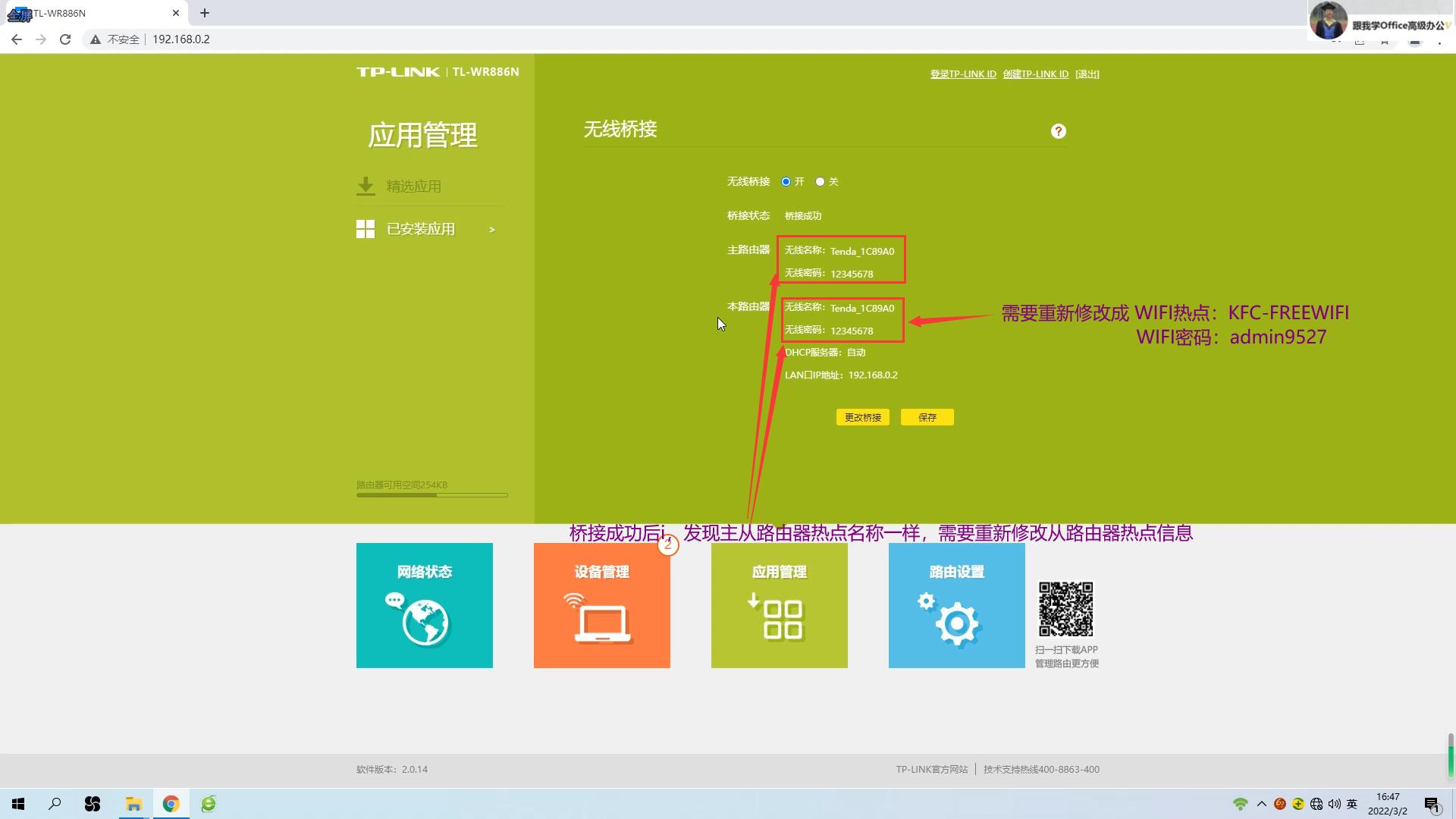Click the 已安装应用 grid icon
The image size is (1456, 819).
click(365, 228)
